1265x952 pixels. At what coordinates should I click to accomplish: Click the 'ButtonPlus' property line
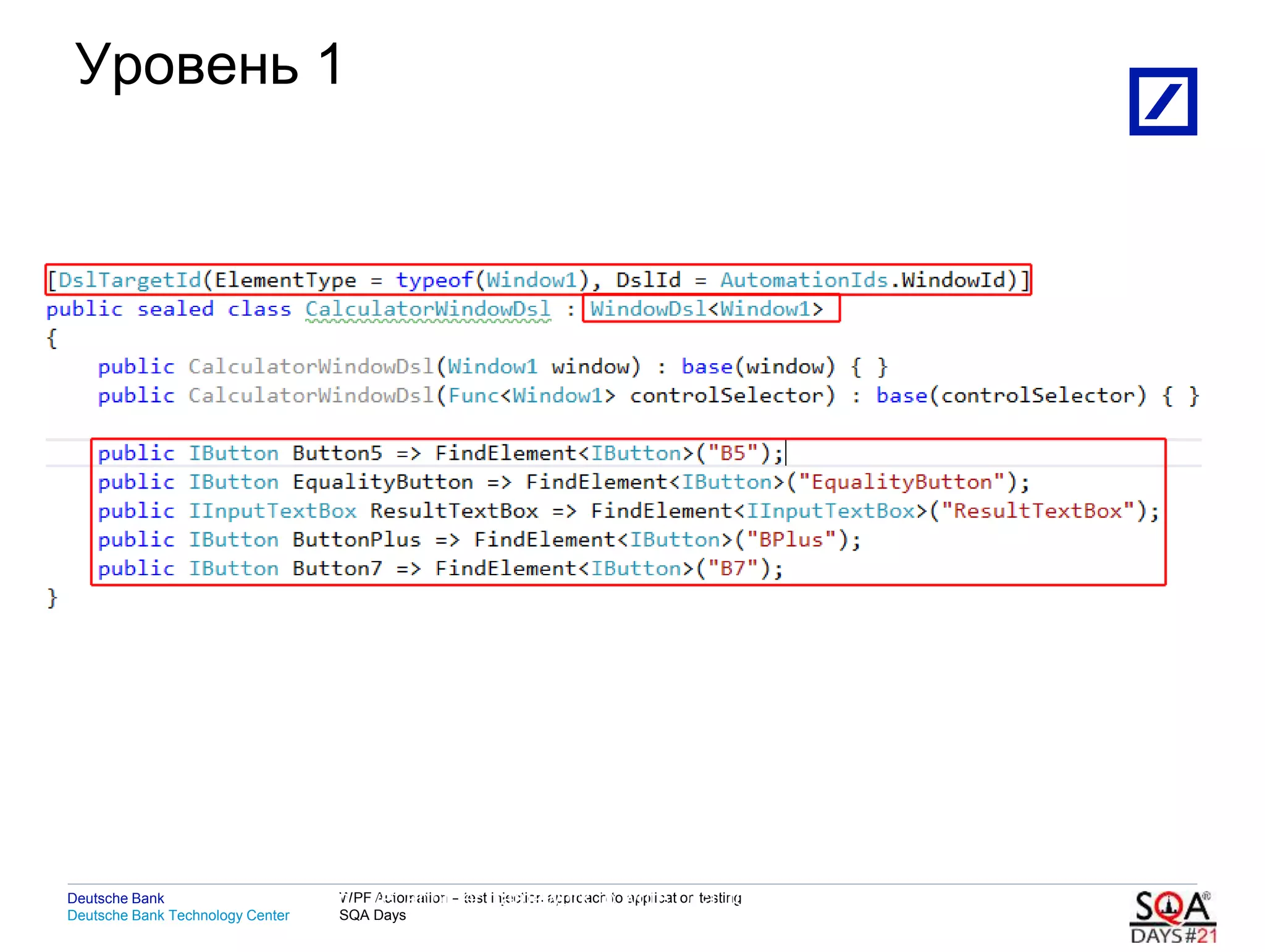[479, 540]
